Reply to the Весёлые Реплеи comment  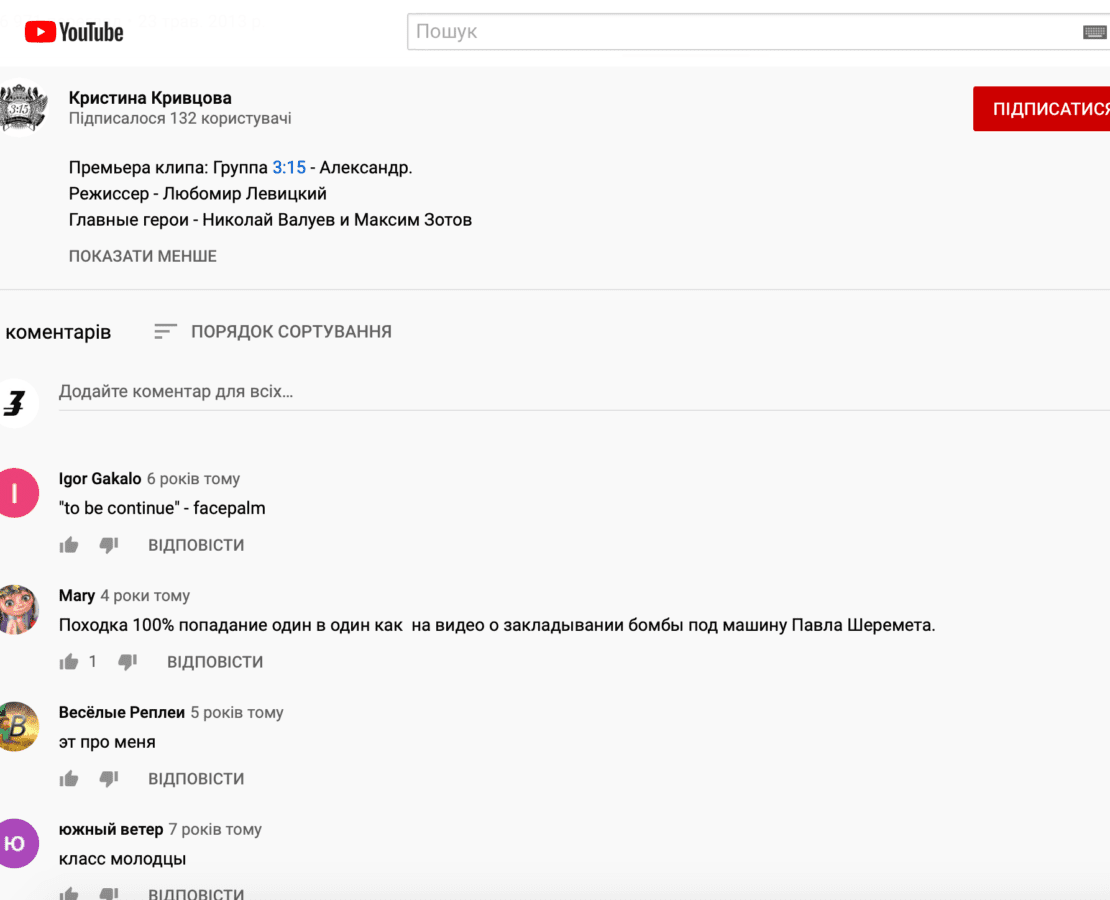196,778
